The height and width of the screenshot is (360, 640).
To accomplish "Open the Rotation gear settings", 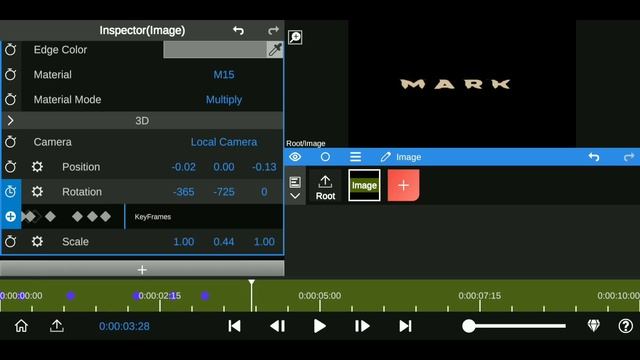I will click(x=37, y=191).
